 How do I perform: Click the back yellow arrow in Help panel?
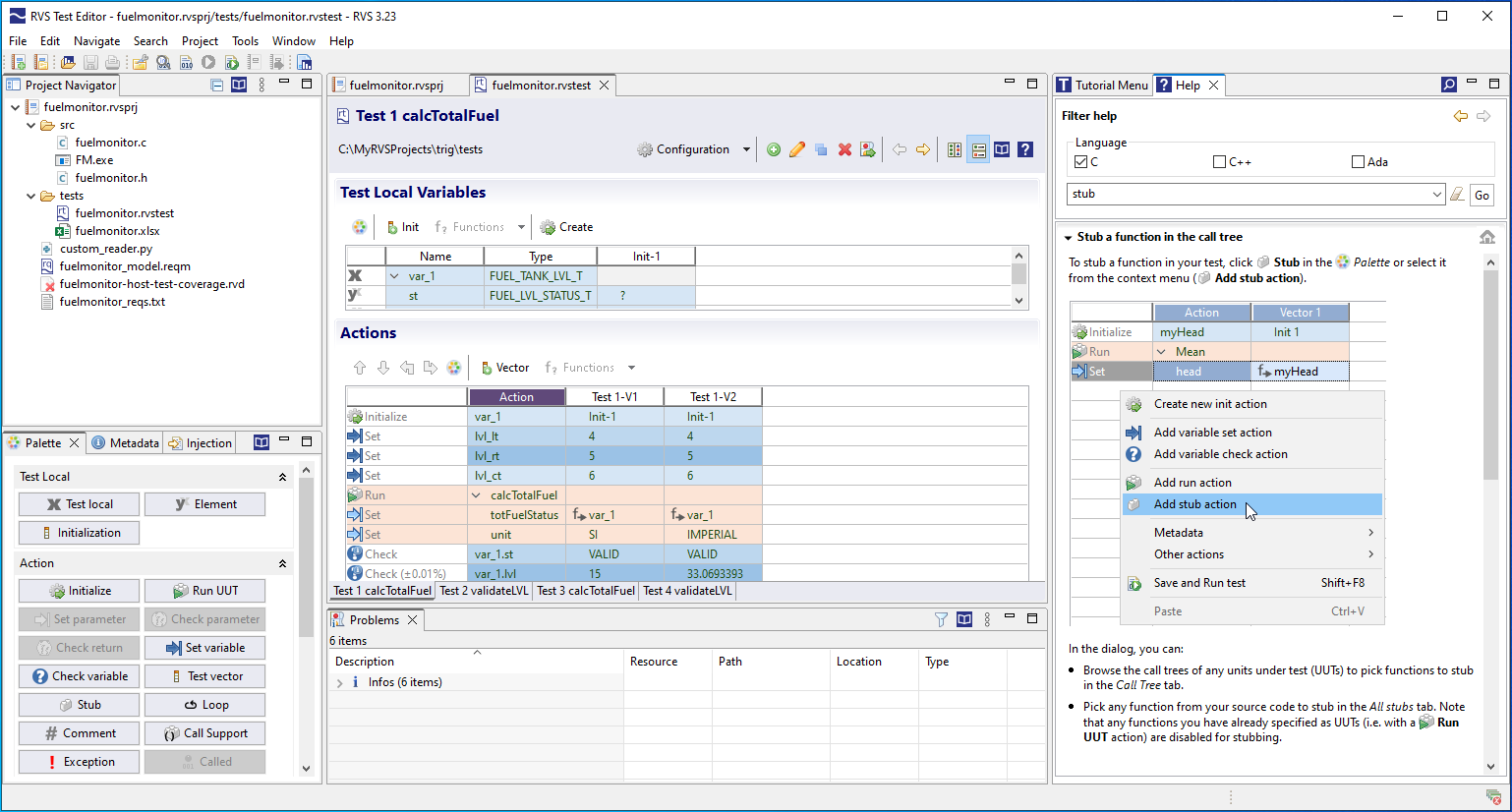tap(1461, 116)
